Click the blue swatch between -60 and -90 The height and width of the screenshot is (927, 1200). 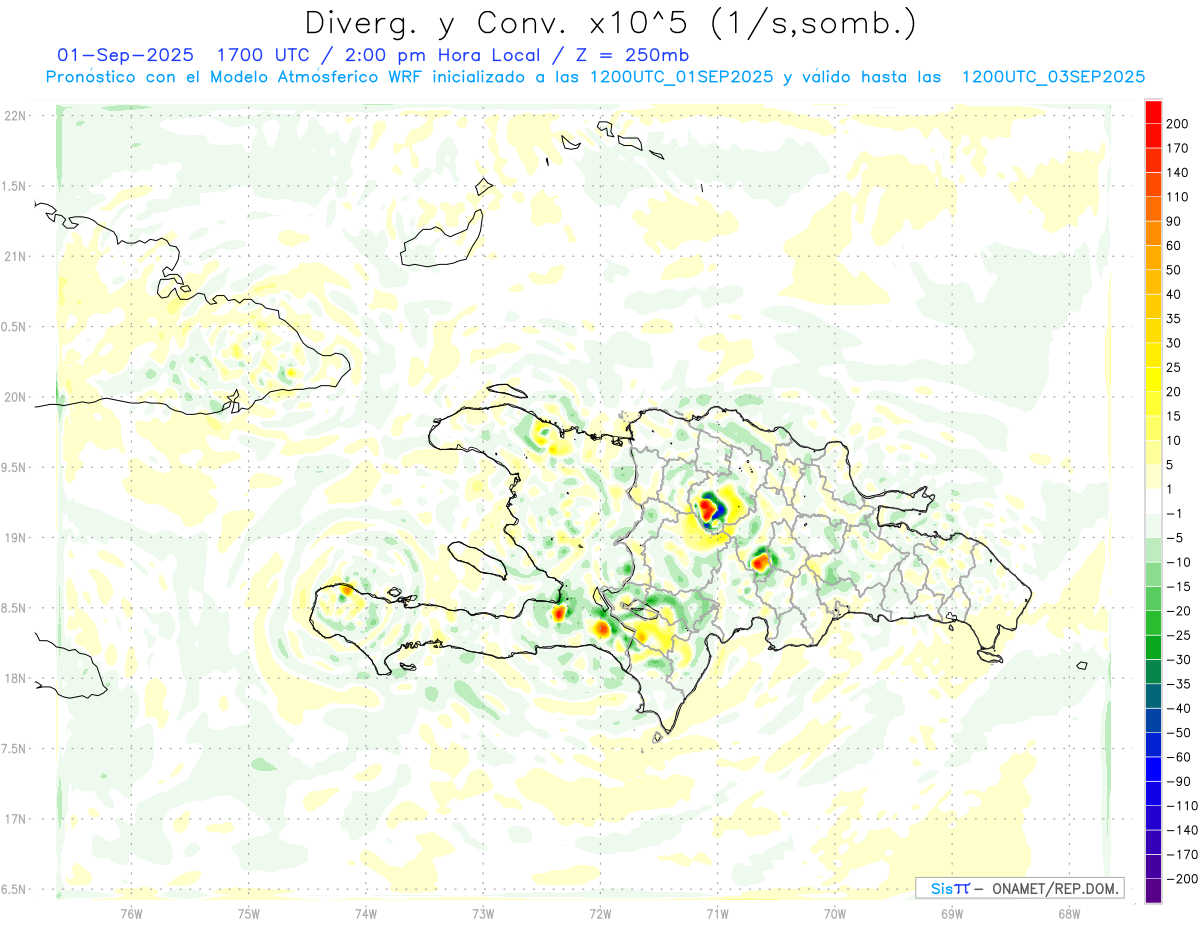[x=1154, y=769]
